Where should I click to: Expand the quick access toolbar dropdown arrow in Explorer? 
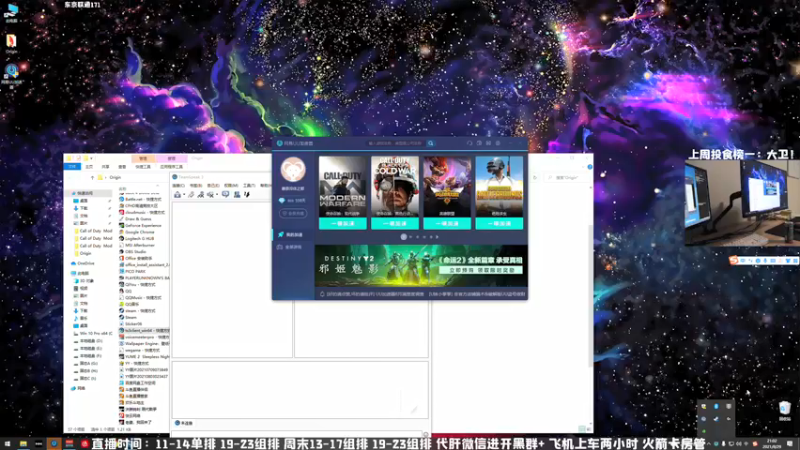[91, 159]
